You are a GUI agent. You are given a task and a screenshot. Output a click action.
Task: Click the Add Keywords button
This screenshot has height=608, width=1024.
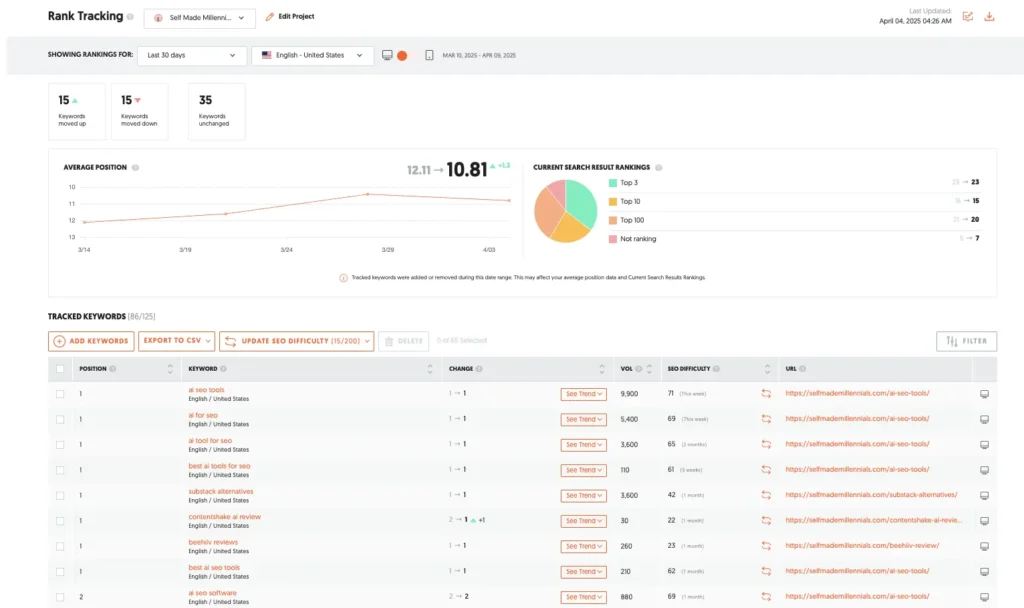point(90,341)
